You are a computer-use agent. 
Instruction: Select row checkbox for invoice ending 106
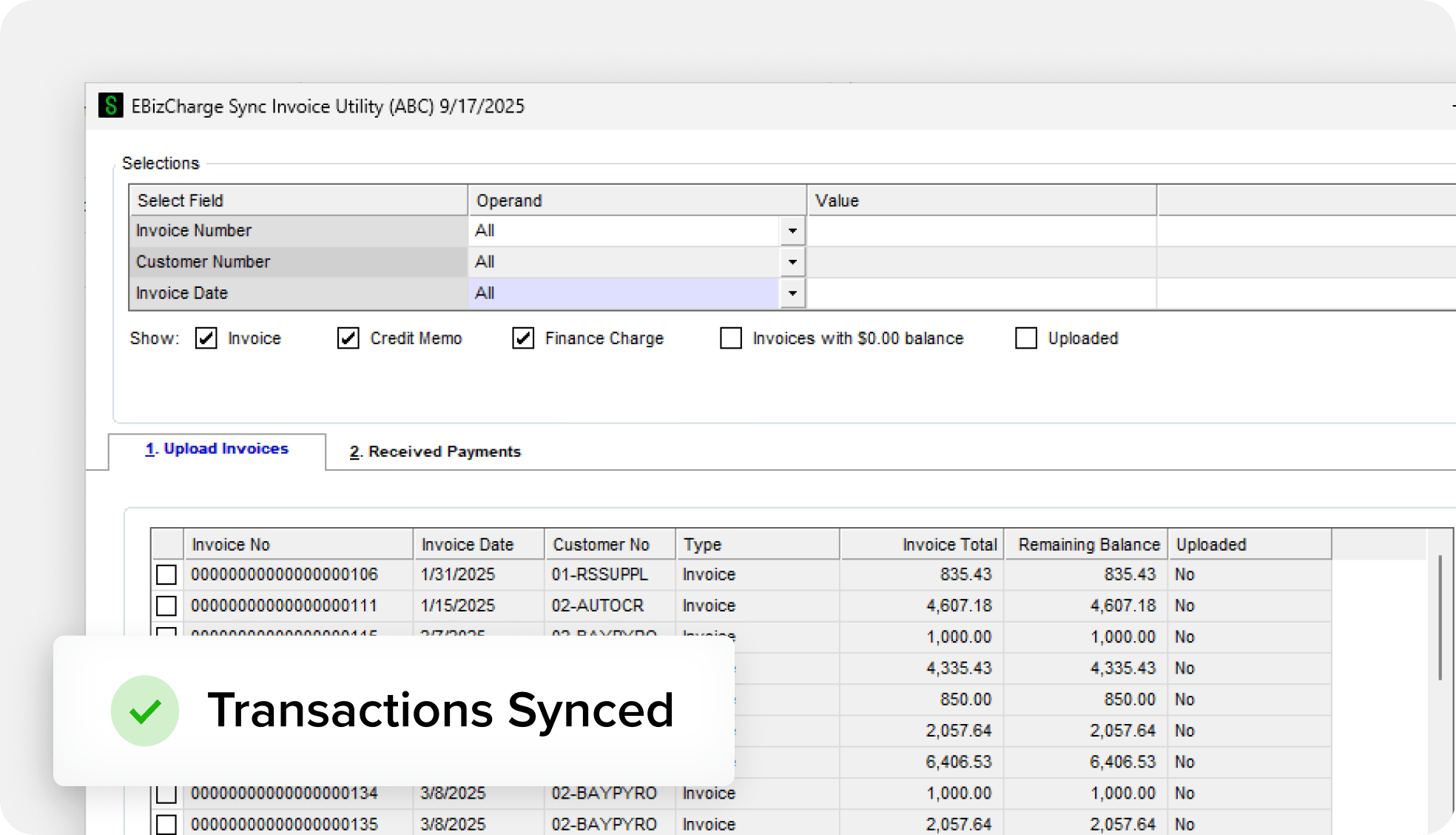pos(166,574)
